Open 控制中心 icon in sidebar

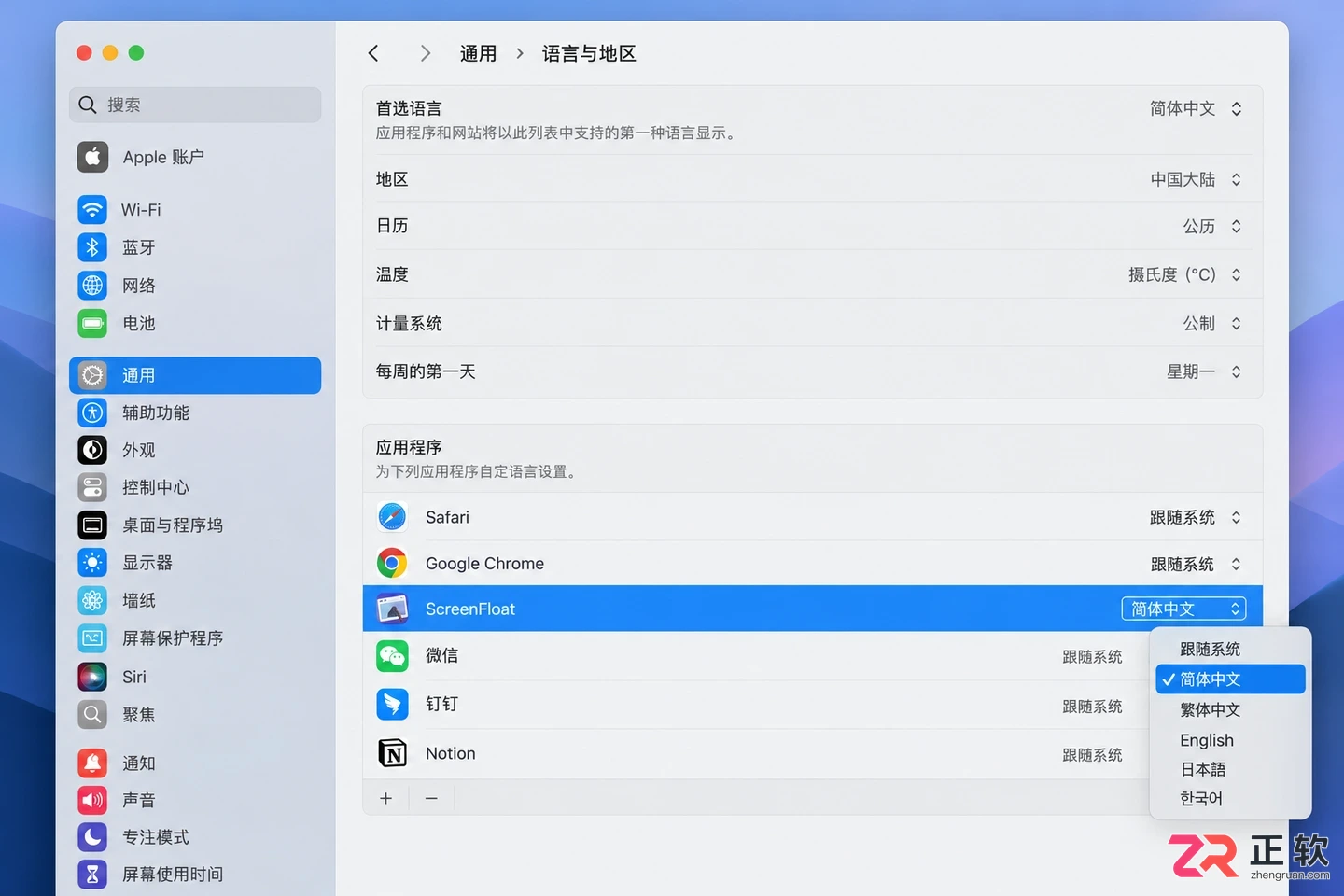click(92, 487)
